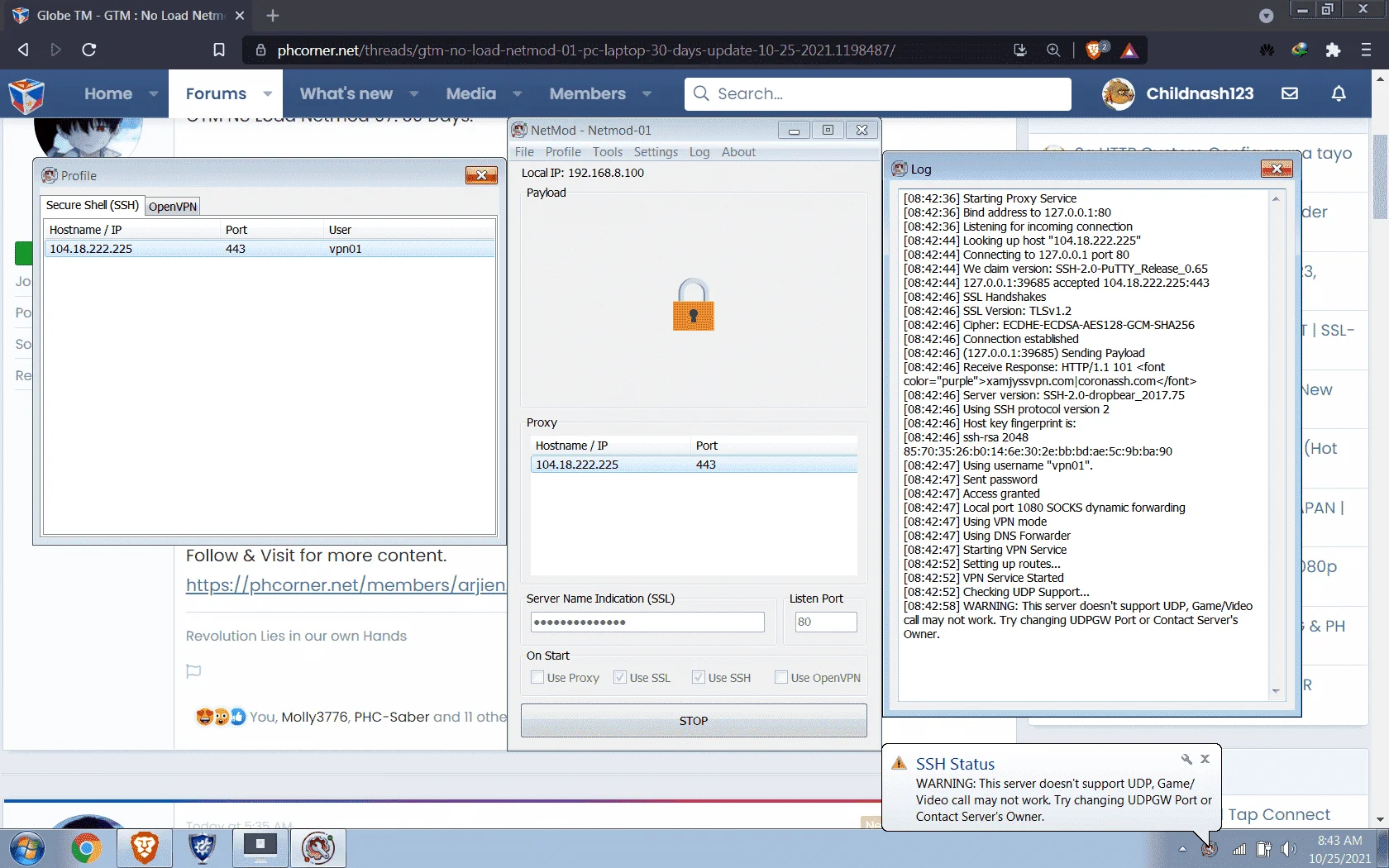The height and width of the screenshot is (868, 1389).
Task: Click the Childnash123 username link
Action: click(1200, 93)
